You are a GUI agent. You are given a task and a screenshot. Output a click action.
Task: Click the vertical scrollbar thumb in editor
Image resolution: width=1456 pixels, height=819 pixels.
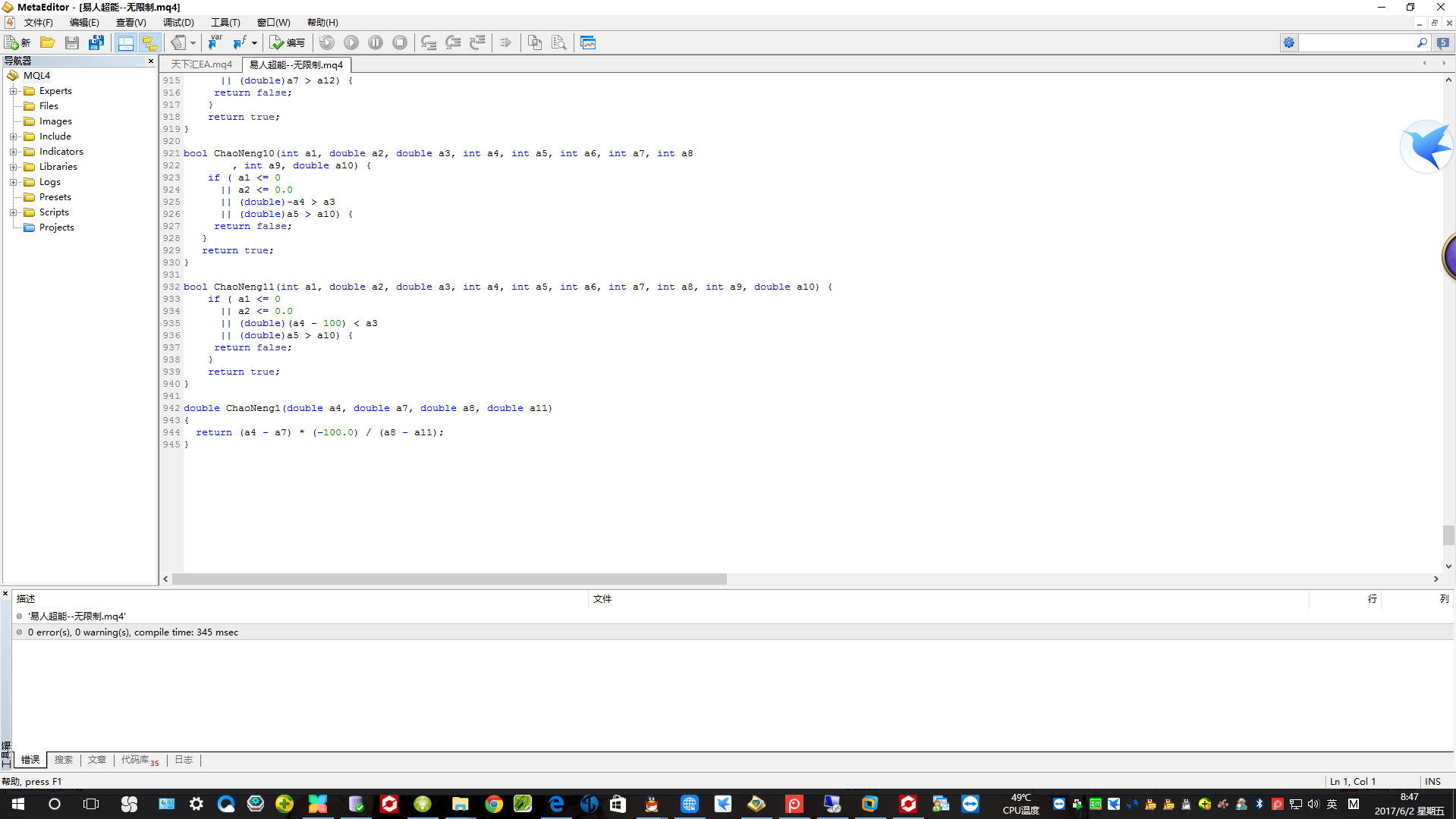(1448, 535)
